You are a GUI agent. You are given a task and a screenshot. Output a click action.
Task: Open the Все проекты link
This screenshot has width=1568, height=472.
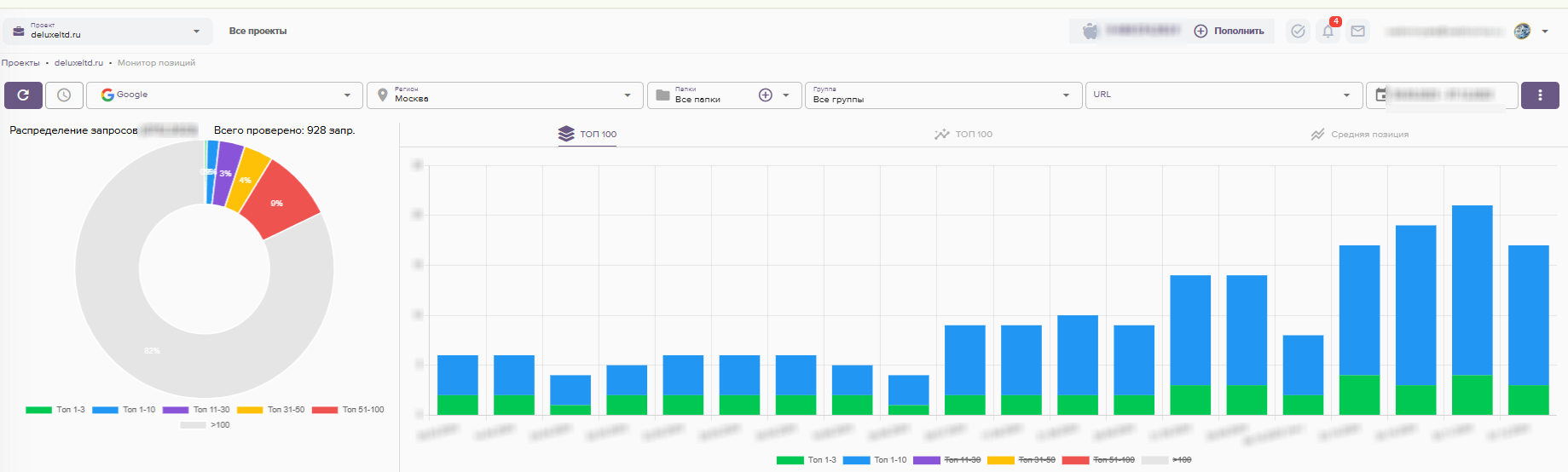click(257, 32)
